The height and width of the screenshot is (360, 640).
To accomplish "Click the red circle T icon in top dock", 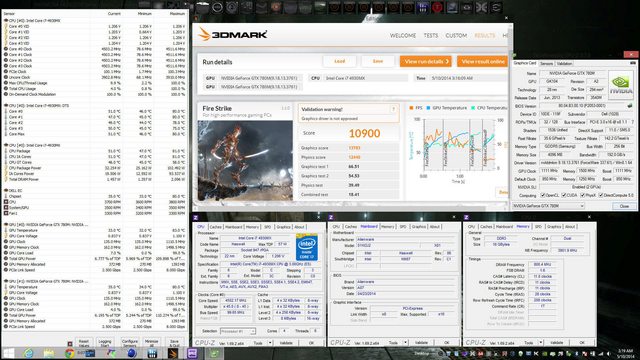I will (437, 7).
